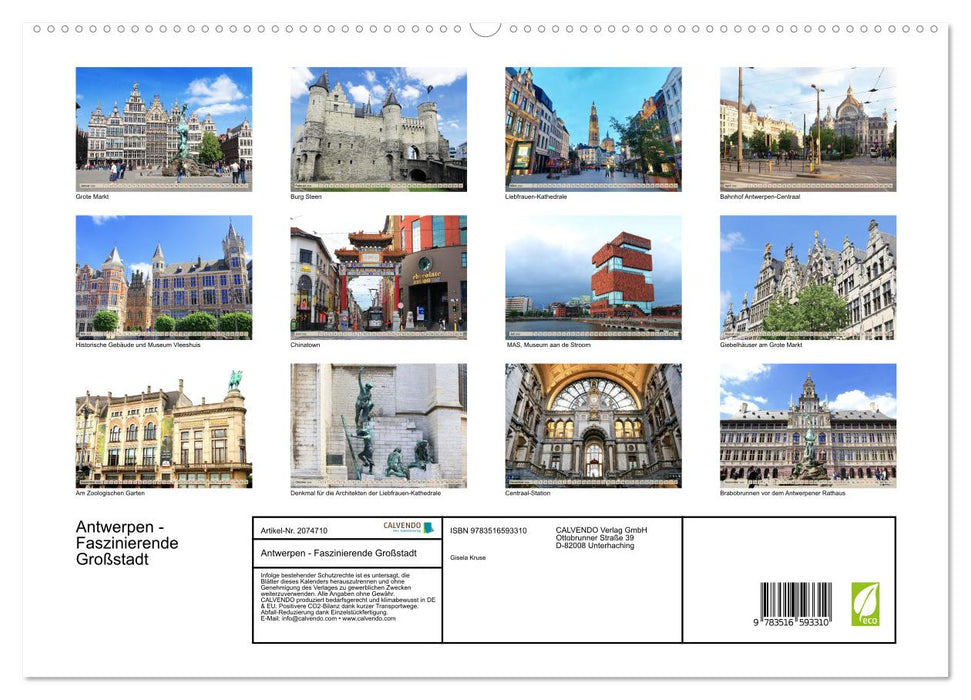Click the Artikel-Nr. 2074710 field
The image size is (971, 700).
pos(294,531)
